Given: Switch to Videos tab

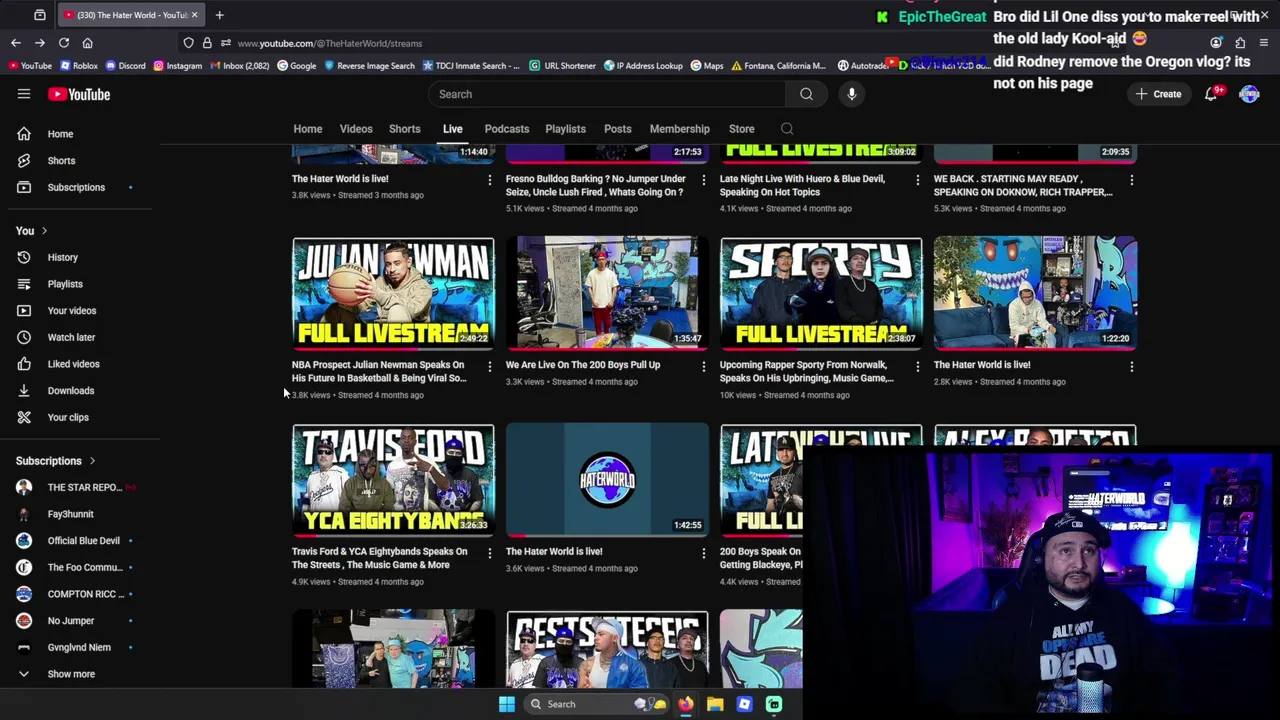Looking at the screenshot, I should (356, 129).
